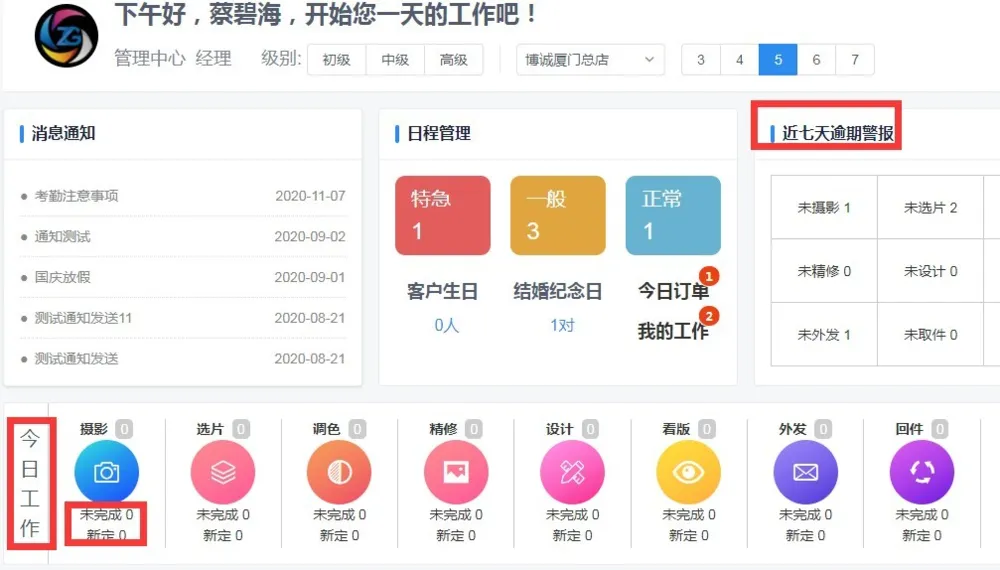The height and width of the screenshot is (570, 1000).
Task: Open the 选片 layers icon
Action: point(223,472)
